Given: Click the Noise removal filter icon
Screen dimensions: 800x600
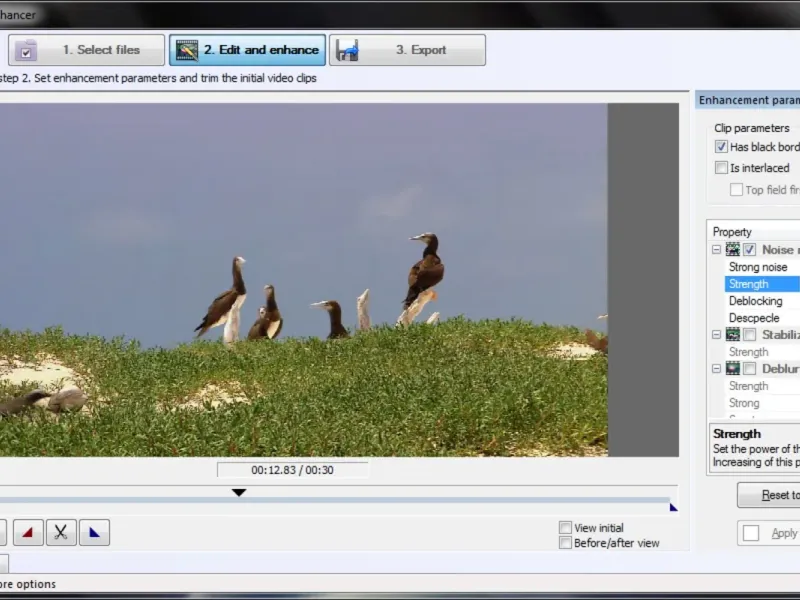Looking at the screenshot, I should [733, 250].
